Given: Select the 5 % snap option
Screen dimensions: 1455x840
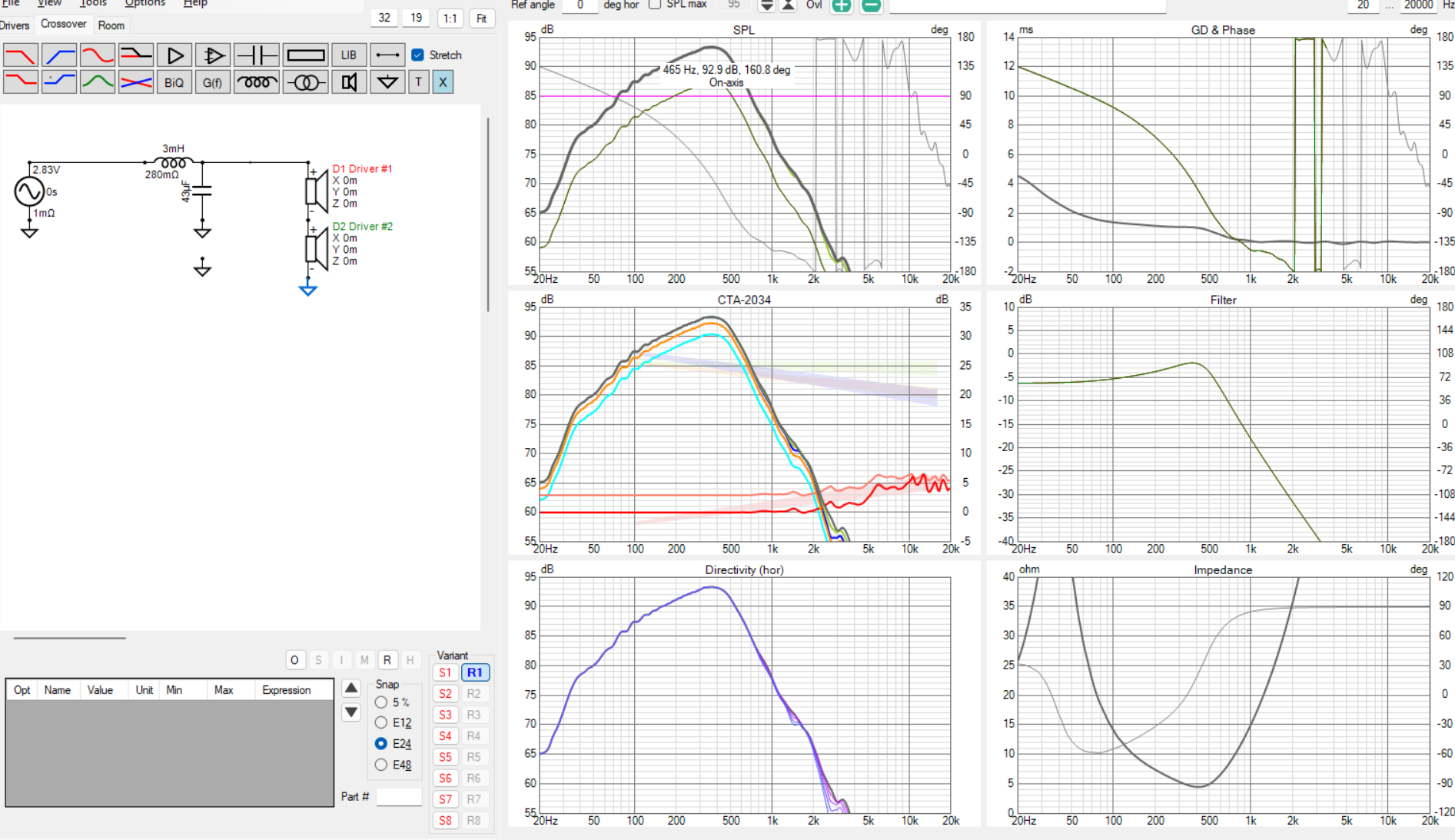Looking at the screenshot, I should [381, 702].
